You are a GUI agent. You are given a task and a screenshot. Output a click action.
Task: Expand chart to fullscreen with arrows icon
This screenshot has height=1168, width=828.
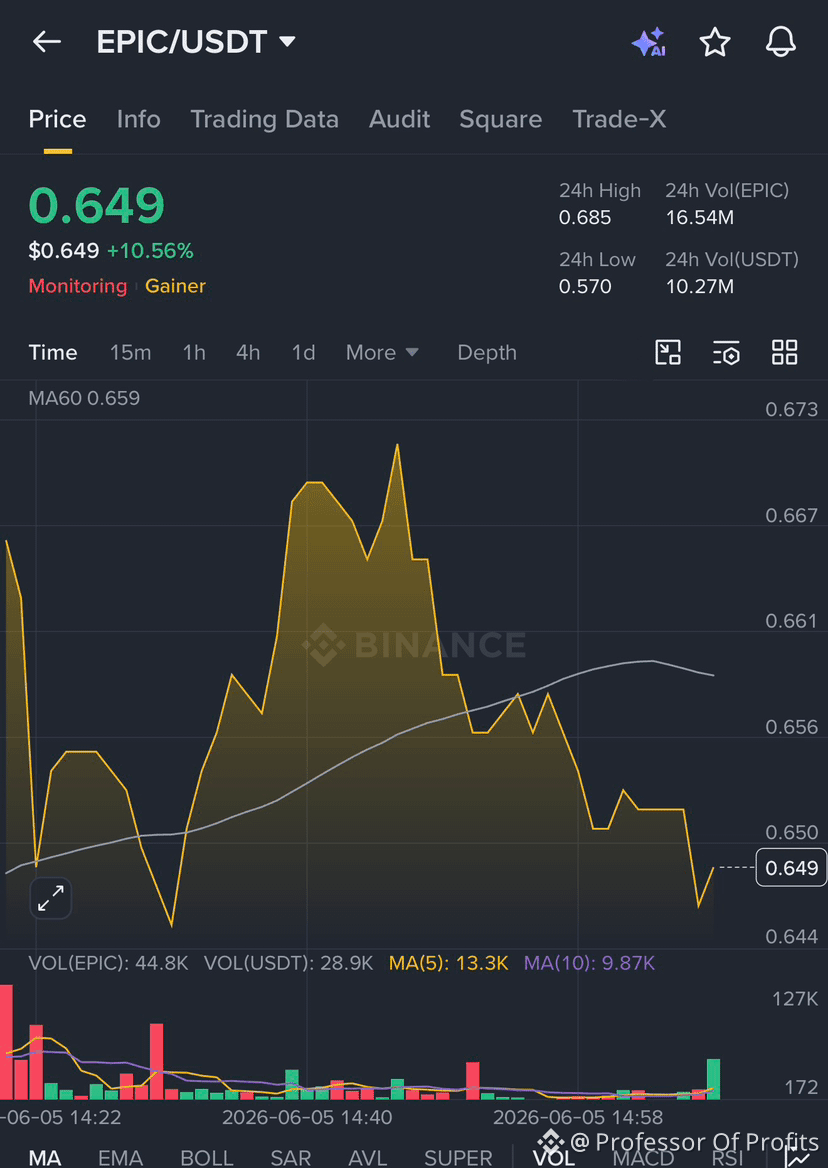[51, 898]
